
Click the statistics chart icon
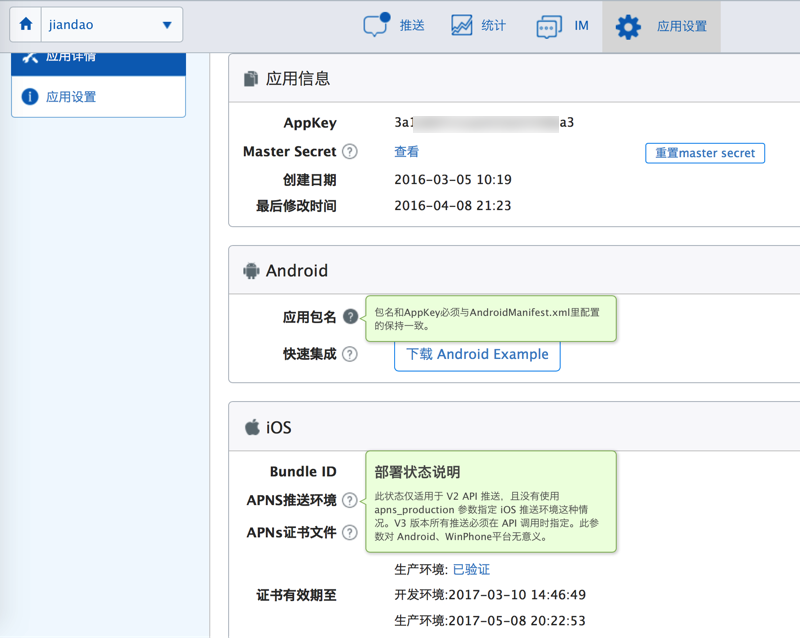pyautogui.click(x=461, y=25)
